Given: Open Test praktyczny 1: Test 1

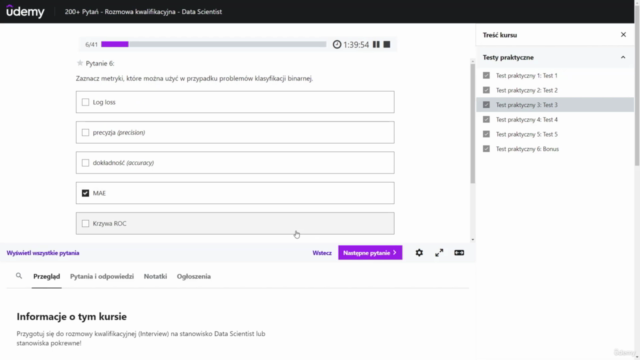Looking at the screenshot, I should point(527,76).
